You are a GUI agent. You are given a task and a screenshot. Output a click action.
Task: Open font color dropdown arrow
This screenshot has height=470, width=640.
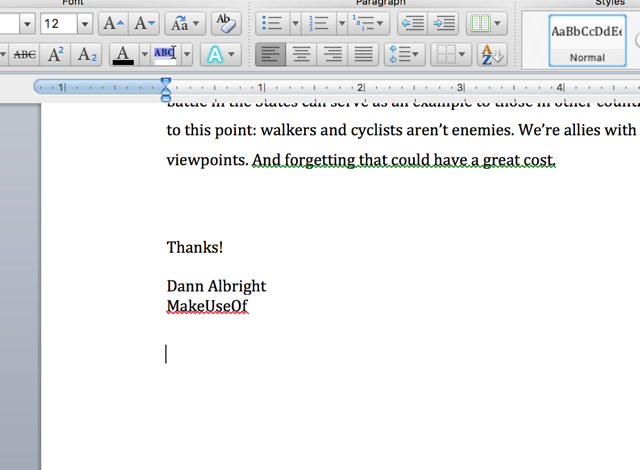[x=144, y=54]
